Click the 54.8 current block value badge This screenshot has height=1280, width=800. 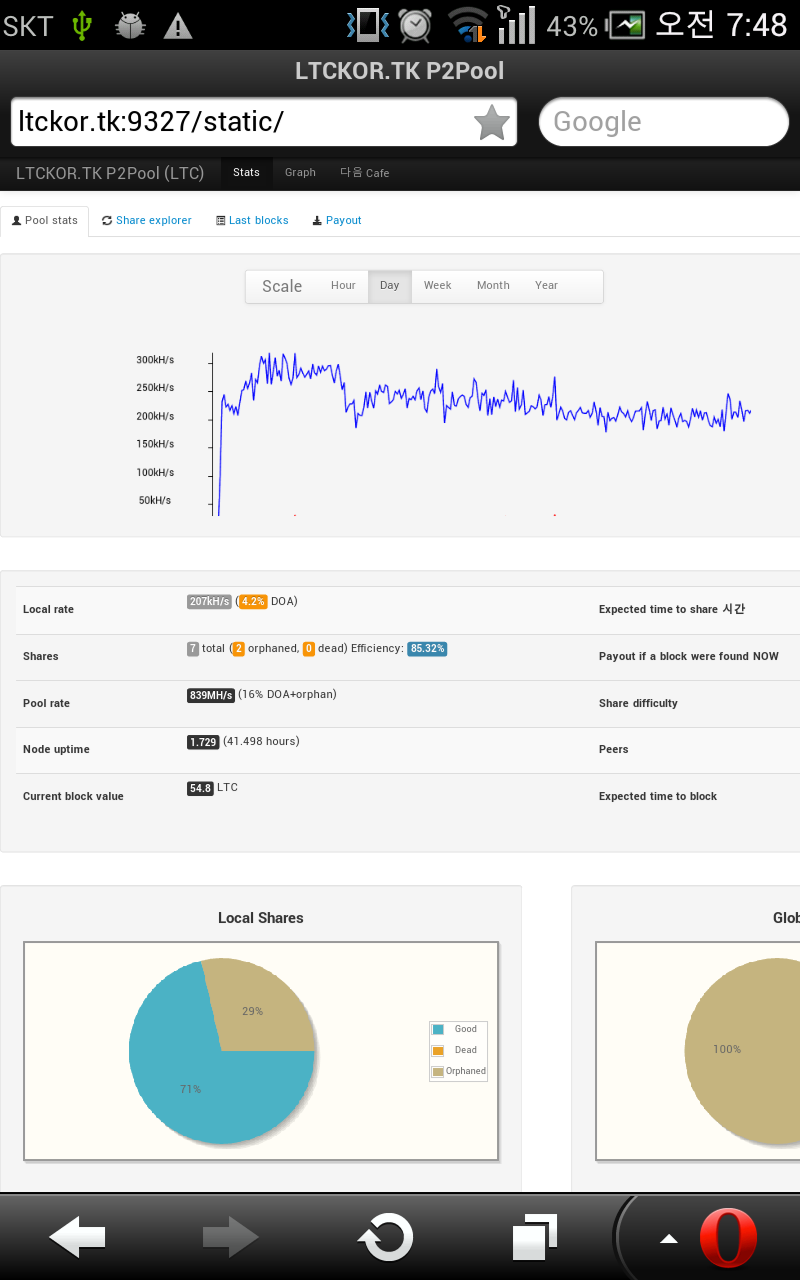[200, 789]
